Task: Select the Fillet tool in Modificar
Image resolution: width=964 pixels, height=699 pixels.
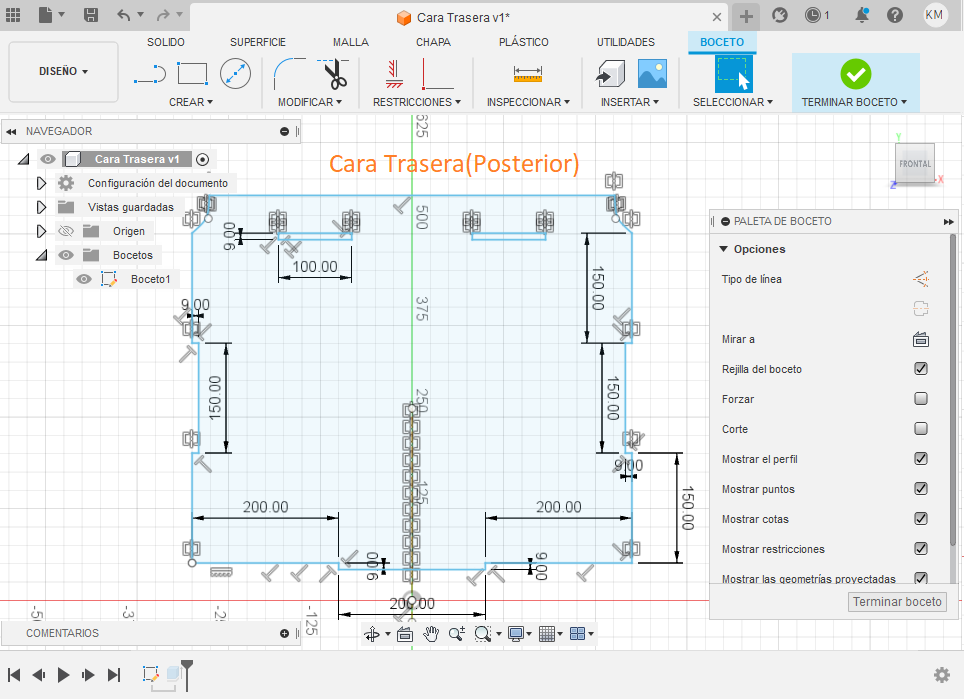Action: point(289,74)
